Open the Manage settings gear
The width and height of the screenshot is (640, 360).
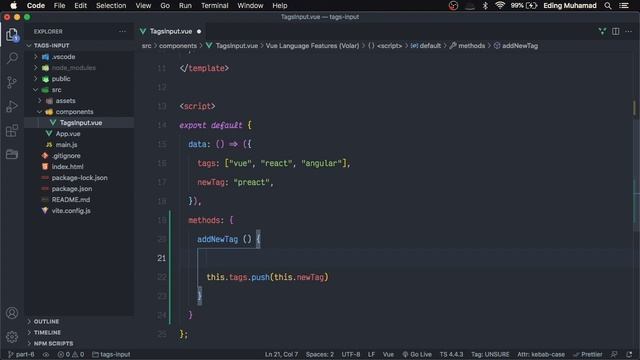click(12, 337)
